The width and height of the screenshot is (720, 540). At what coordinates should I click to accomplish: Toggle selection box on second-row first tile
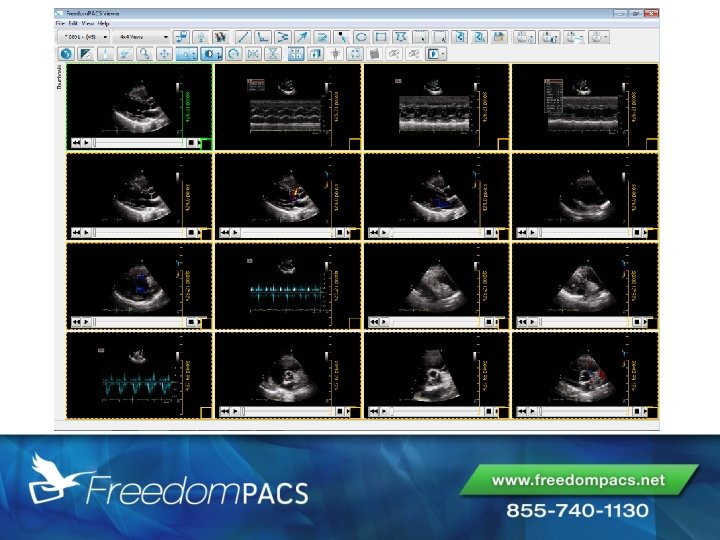(207, 234)
